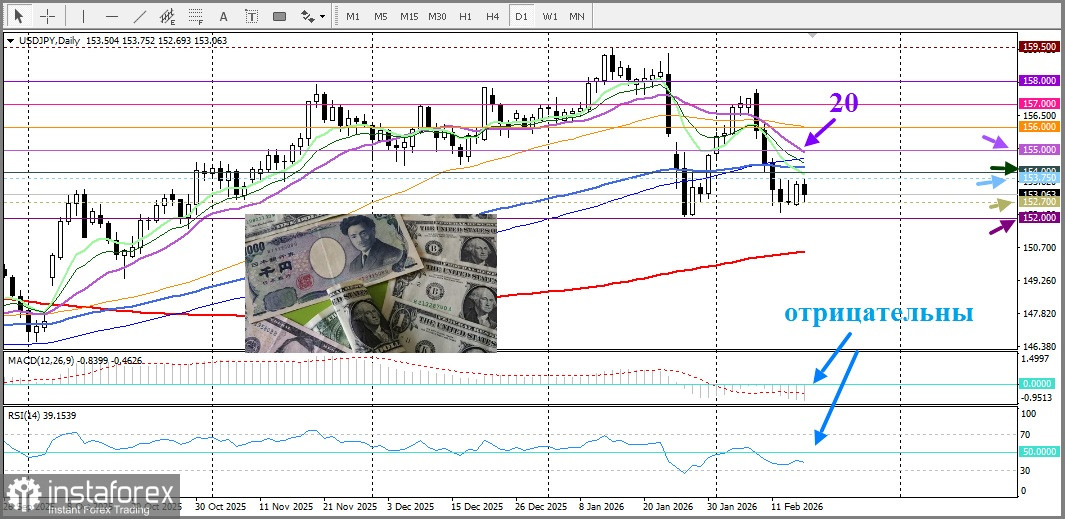Choose the Trendline drawing tool
Screen dimensions: 1065x519
pos(140,16)
